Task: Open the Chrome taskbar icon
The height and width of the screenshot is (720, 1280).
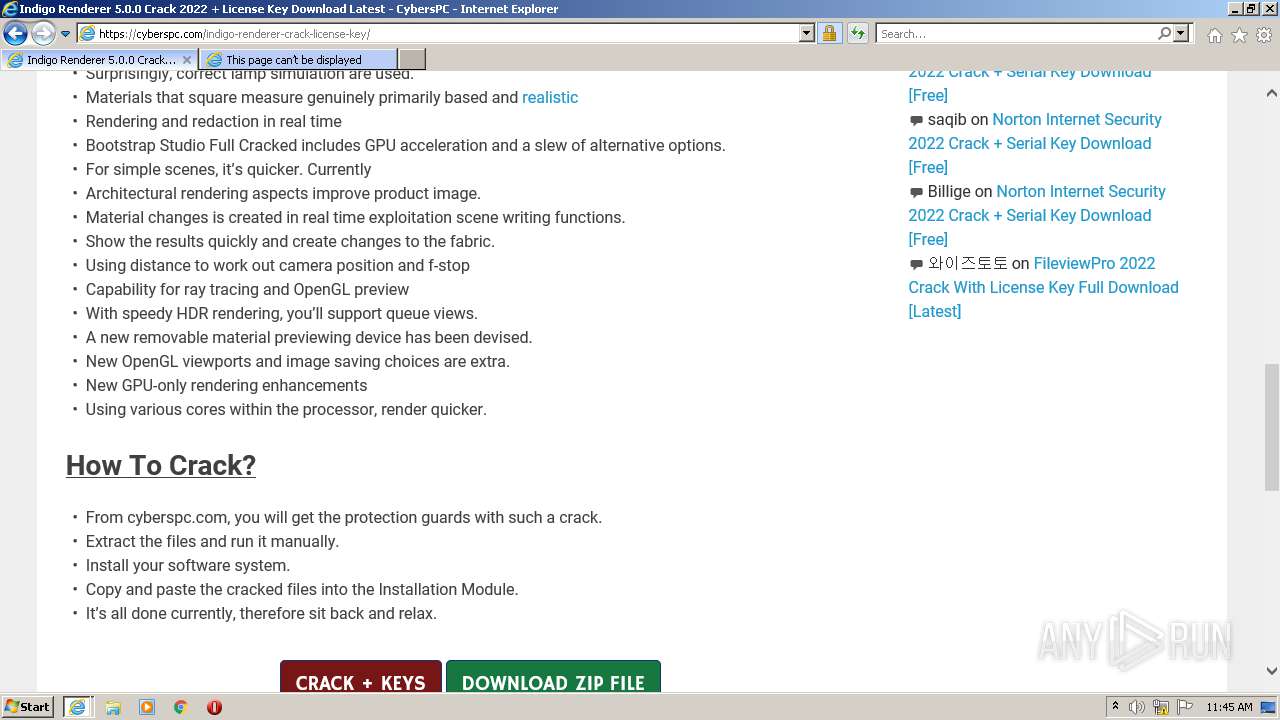Action: pos(180,707)
